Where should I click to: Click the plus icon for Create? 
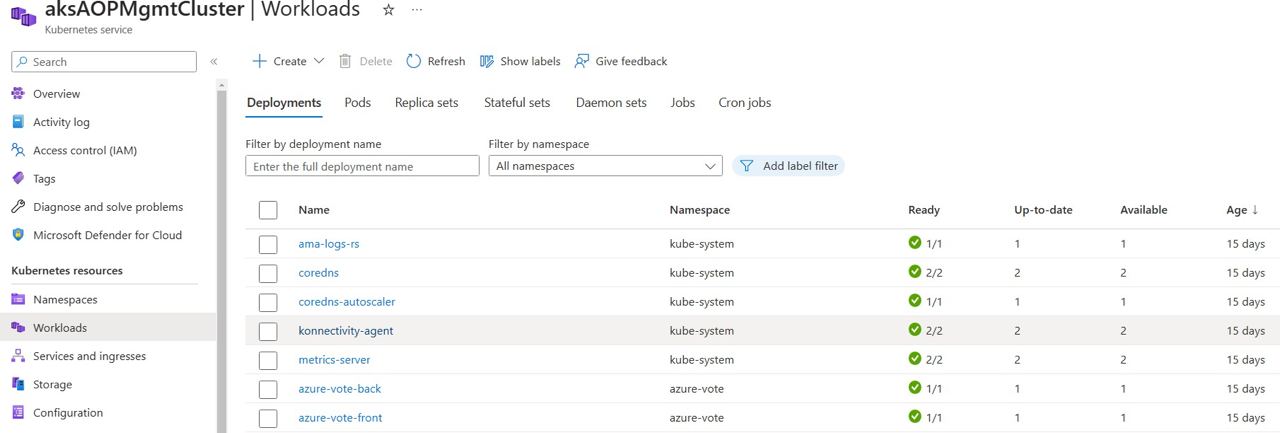tap(259, 61)
